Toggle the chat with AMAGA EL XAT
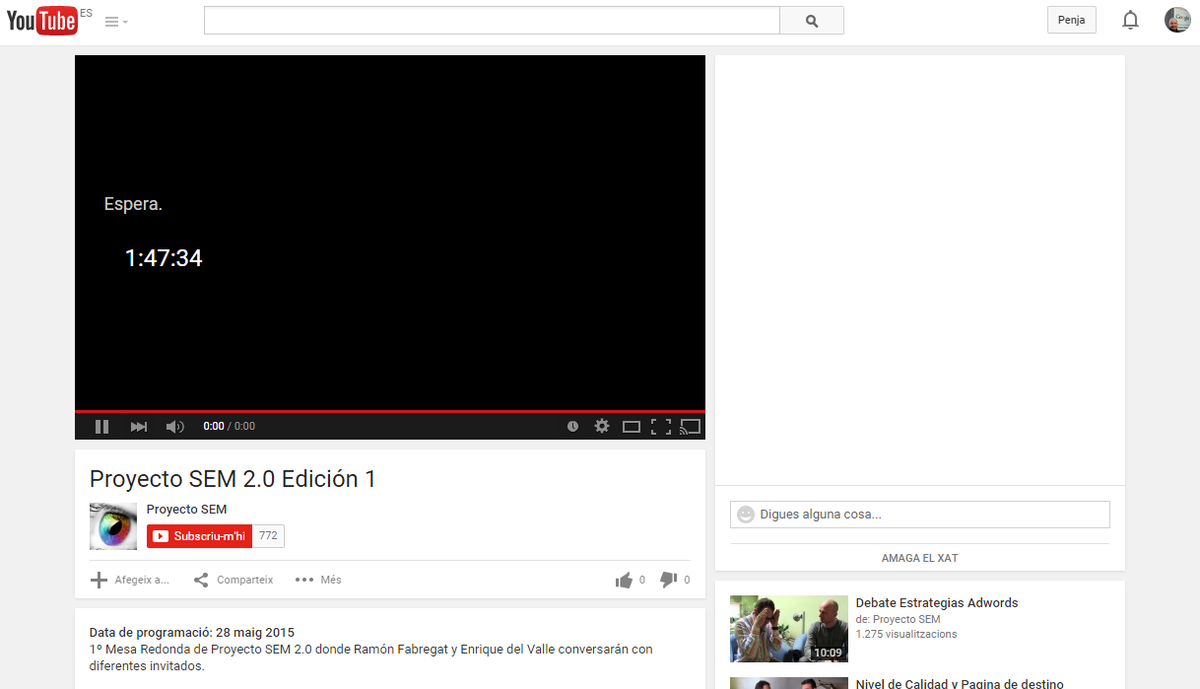This screenshot has height=689, width=1200. pyautogui.click(x=920, y=558)
